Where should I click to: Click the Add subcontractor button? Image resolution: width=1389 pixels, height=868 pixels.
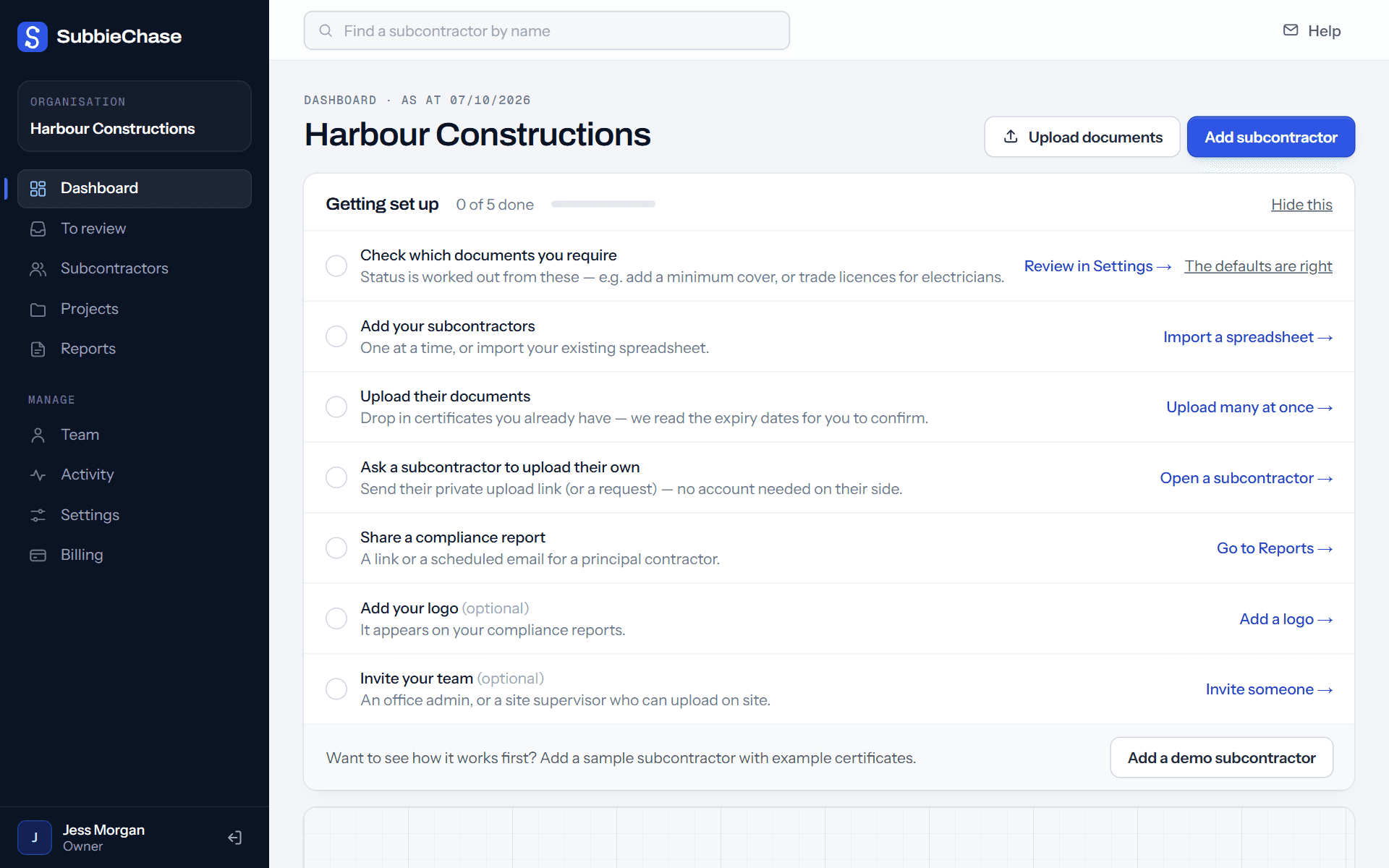tap(1271, 137)
